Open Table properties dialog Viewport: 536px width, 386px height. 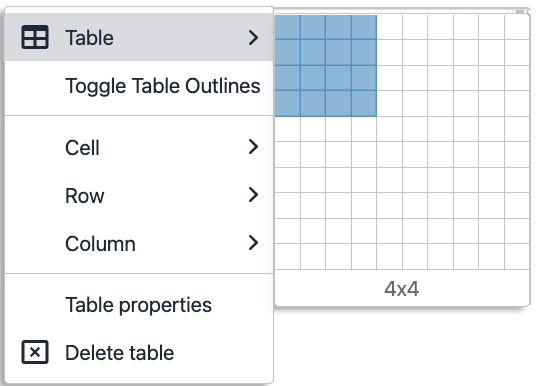(x=139, y=305)
